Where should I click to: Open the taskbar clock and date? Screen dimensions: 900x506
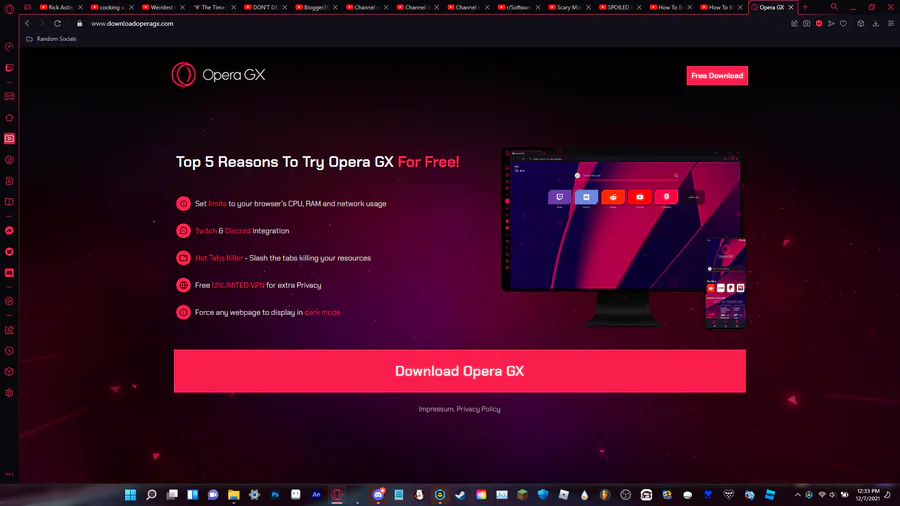pos(868,495)
